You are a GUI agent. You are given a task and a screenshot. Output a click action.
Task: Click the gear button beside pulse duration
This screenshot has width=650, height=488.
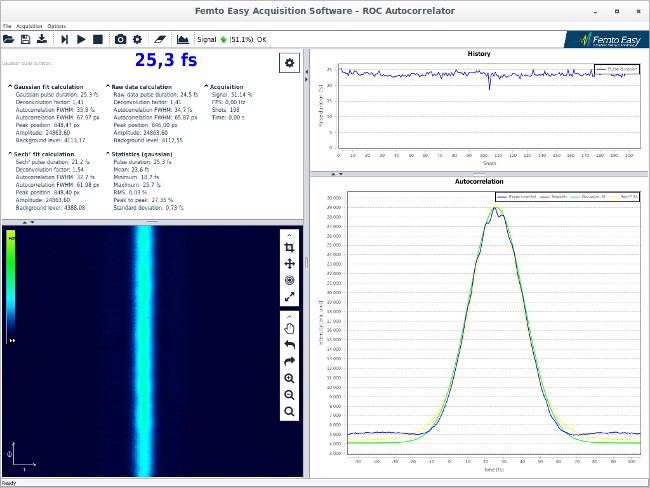[289, 63]
